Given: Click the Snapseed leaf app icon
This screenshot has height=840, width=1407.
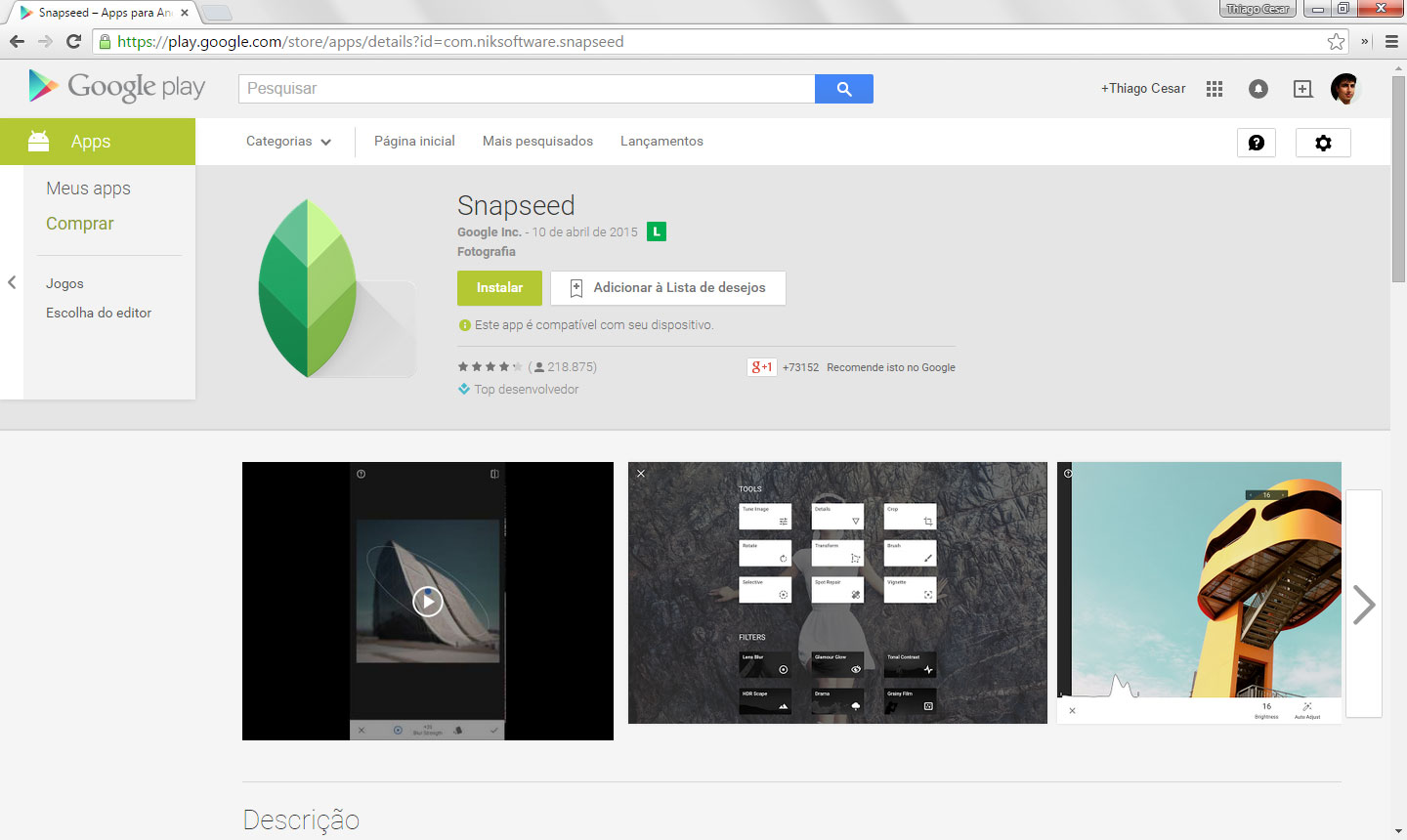Looking at the screenshot, I should tap(337, 288).
